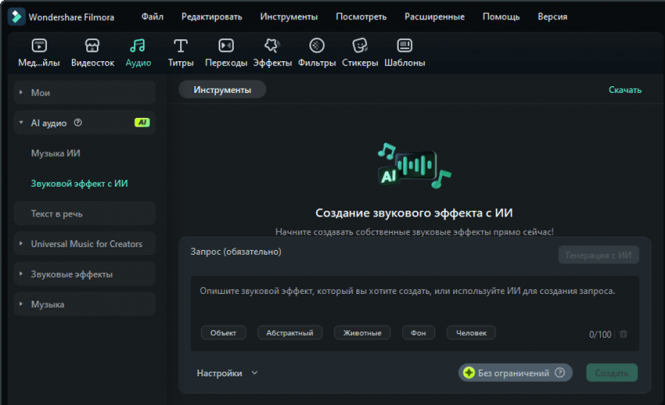Open the Шаблоны templates icon

click(404, 46)
